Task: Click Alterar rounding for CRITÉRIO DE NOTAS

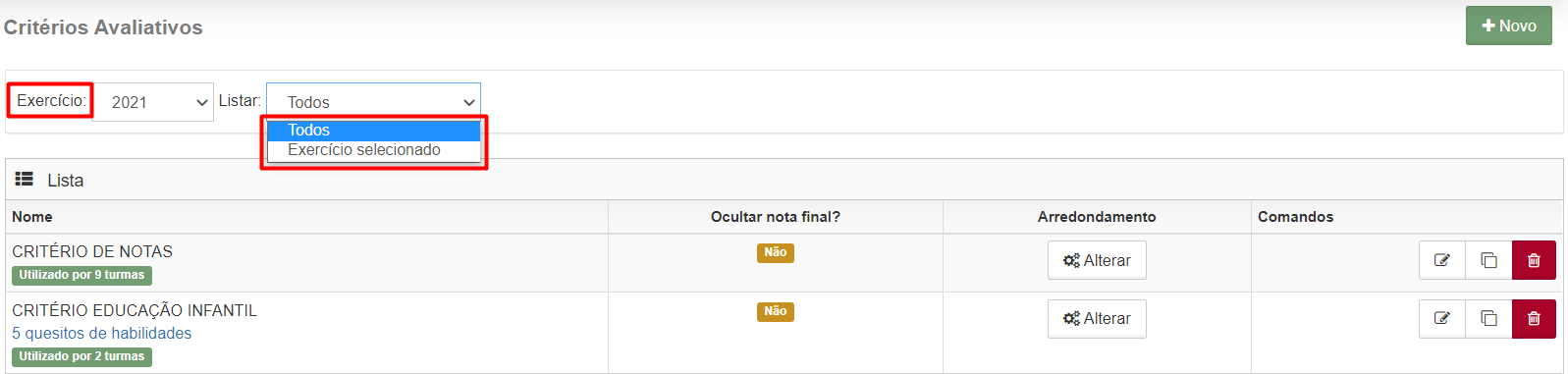Action: point(1097,260)
